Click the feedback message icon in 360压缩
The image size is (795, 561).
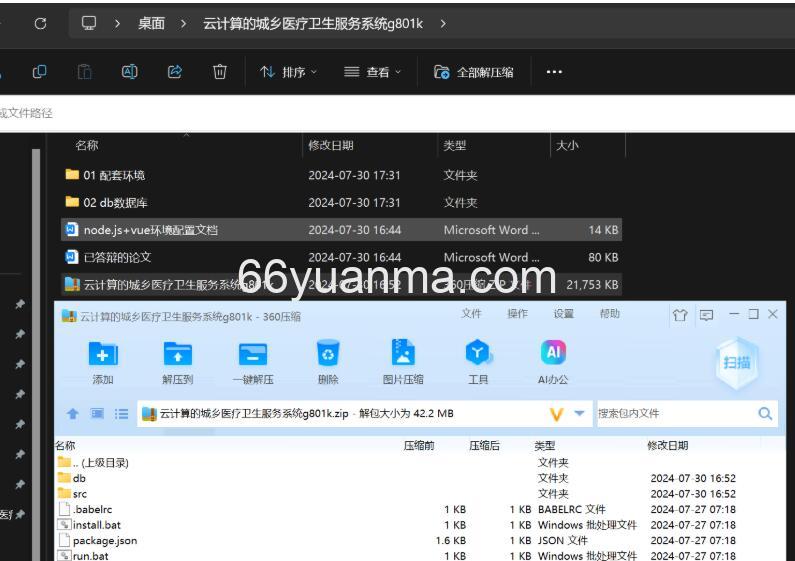tap(706, 315)
